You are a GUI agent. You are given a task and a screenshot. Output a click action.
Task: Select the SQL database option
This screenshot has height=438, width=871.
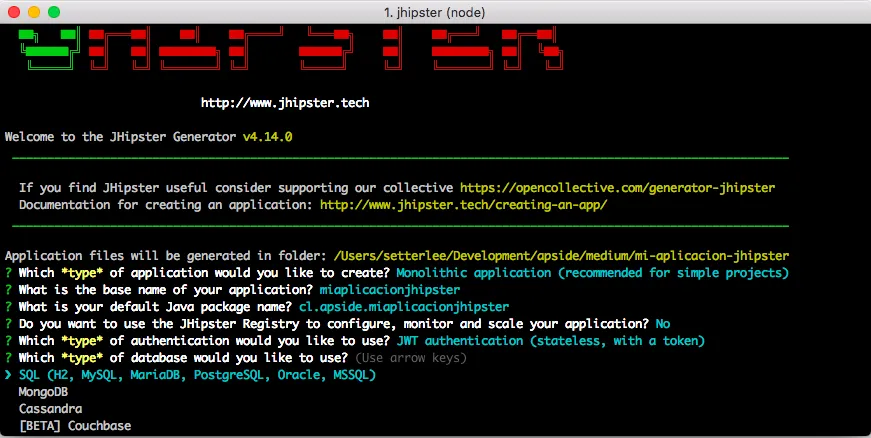coord(197,375)
